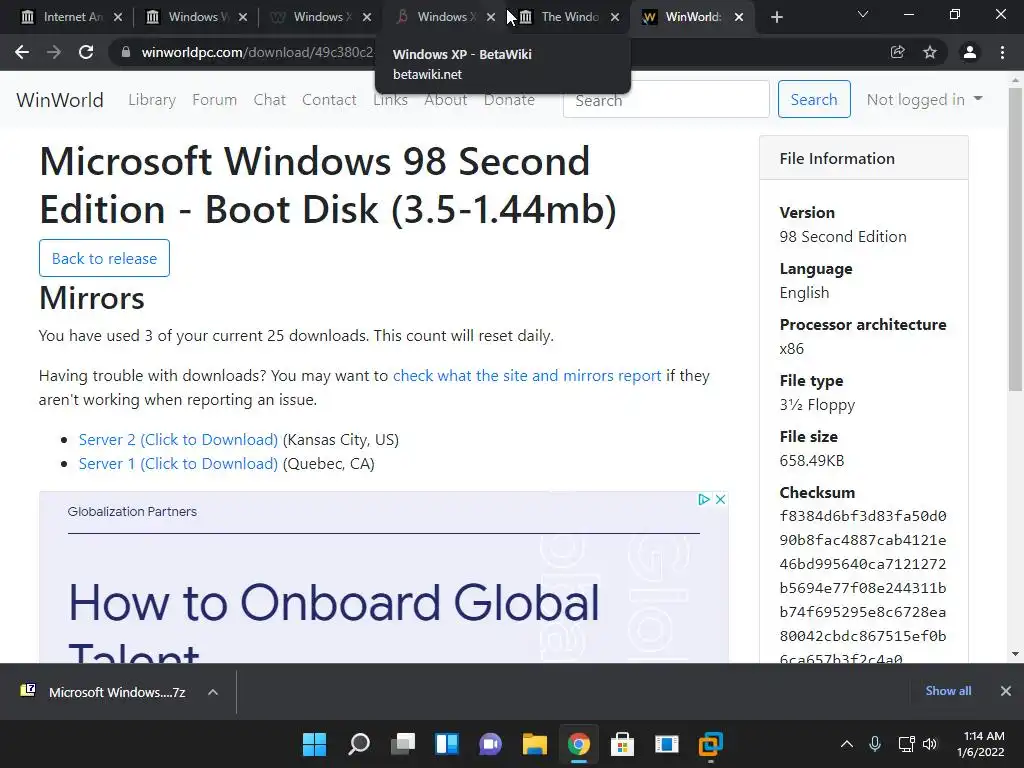Viewport: 1024px width, 768px height.
Task: Bookmark this page with star icon
Action: pos(930,52)
